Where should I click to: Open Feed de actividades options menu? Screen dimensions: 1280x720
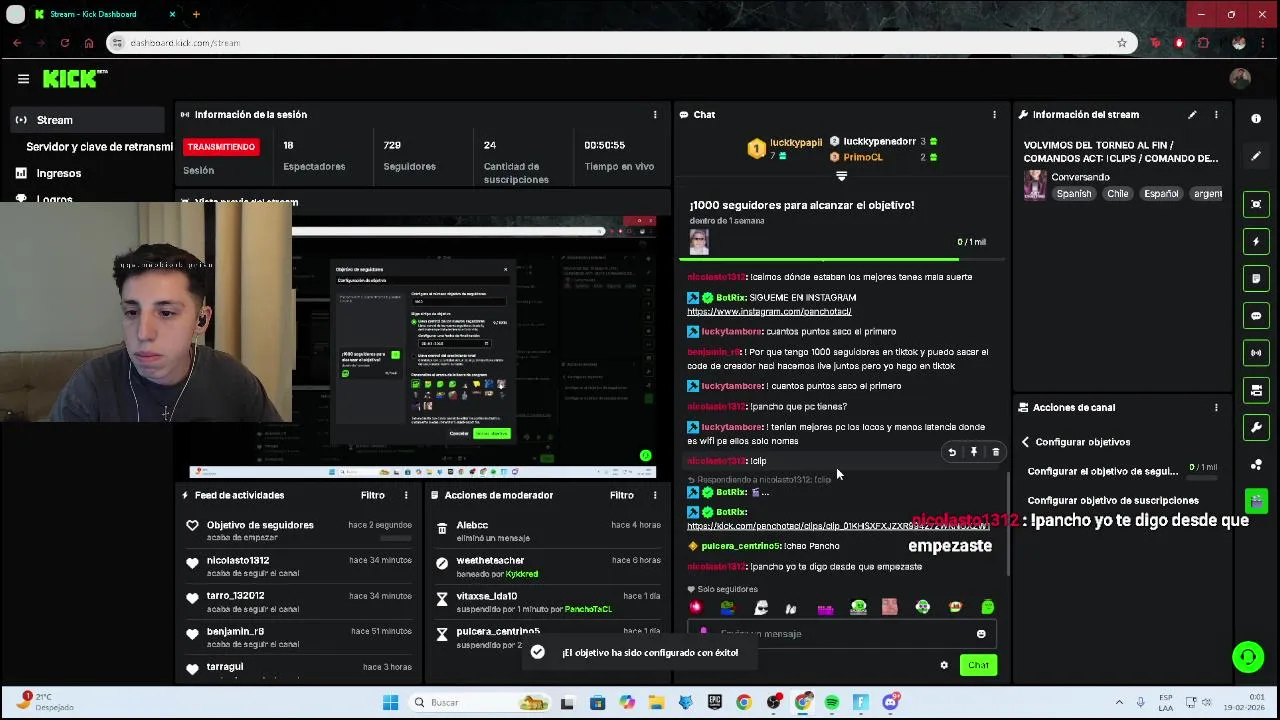coord(406,495)
